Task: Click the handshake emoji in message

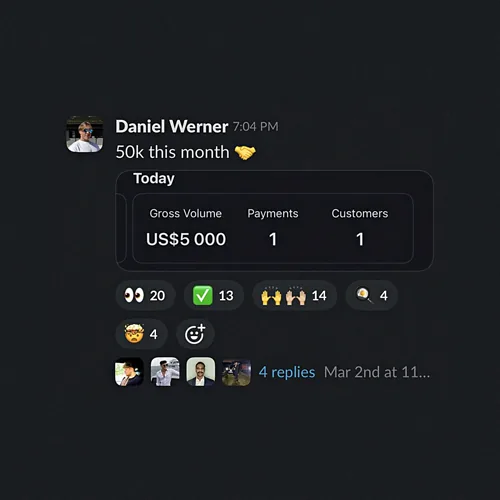Action: [x=245, y=153]
